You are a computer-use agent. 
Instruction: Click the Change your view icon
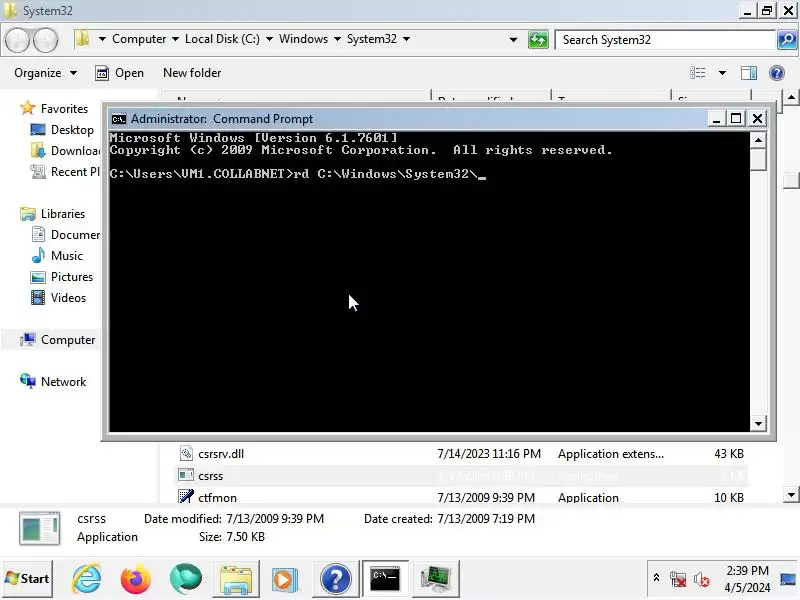[697, 73]
